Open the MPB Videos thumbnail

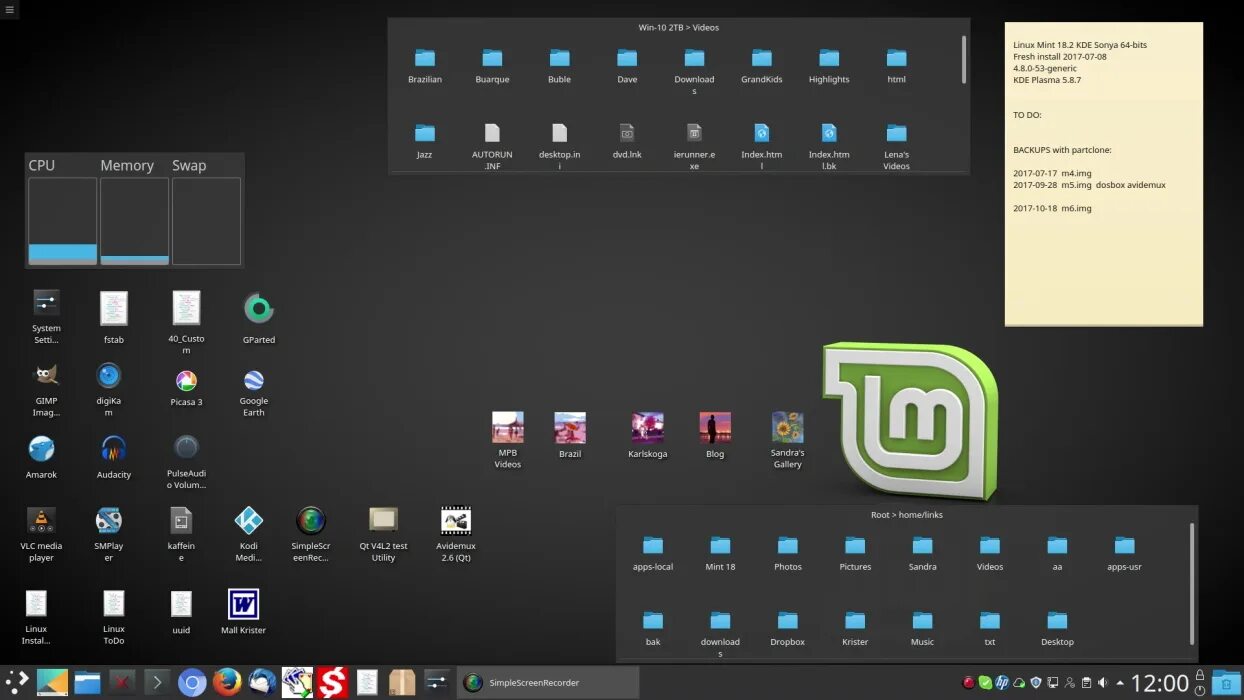click(508, 440)
